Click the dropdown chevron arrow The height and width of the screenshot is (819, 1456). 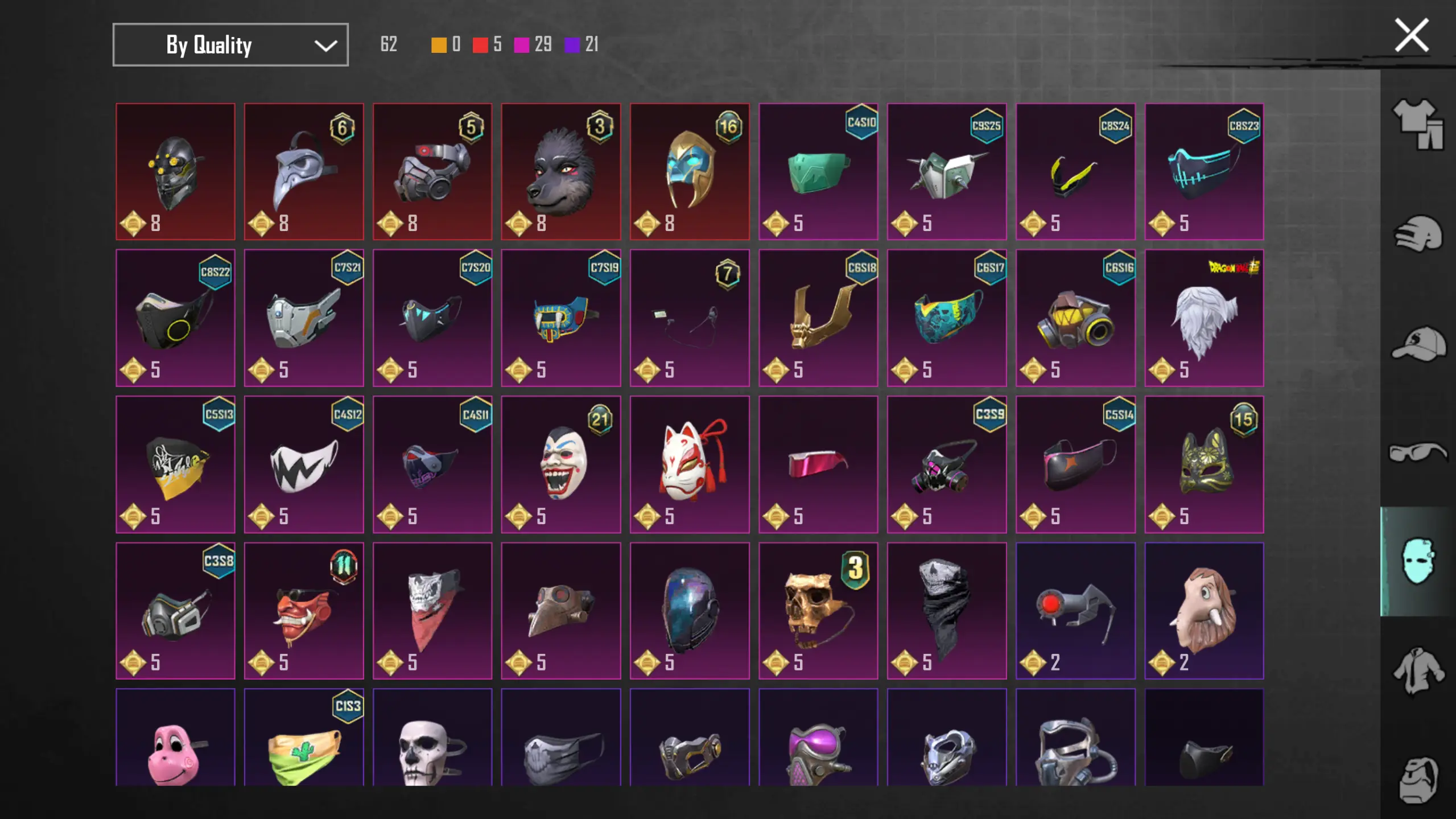[x=325, y=46]
